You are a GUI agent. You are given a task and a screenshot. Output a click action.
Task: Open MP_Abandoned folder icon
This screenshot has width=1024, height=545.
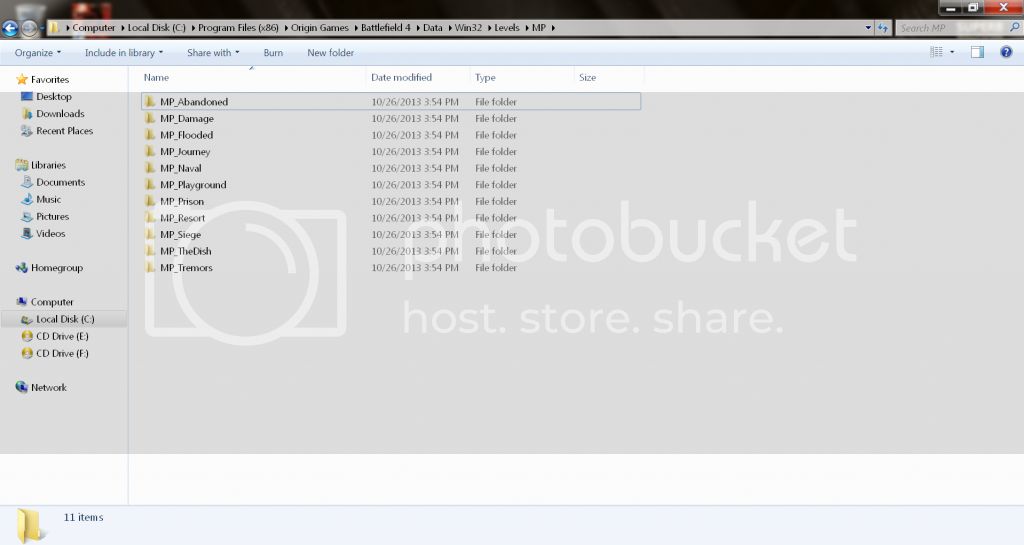coord(150,101)
